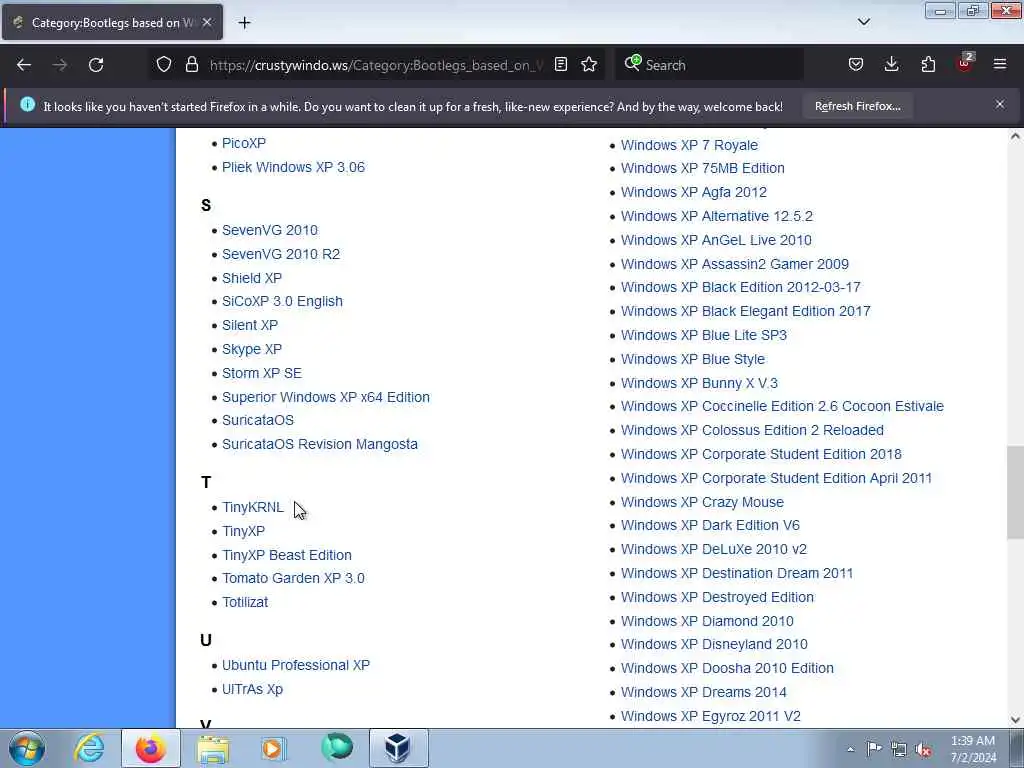Bookmark this page with the star

tap(589, 65)
